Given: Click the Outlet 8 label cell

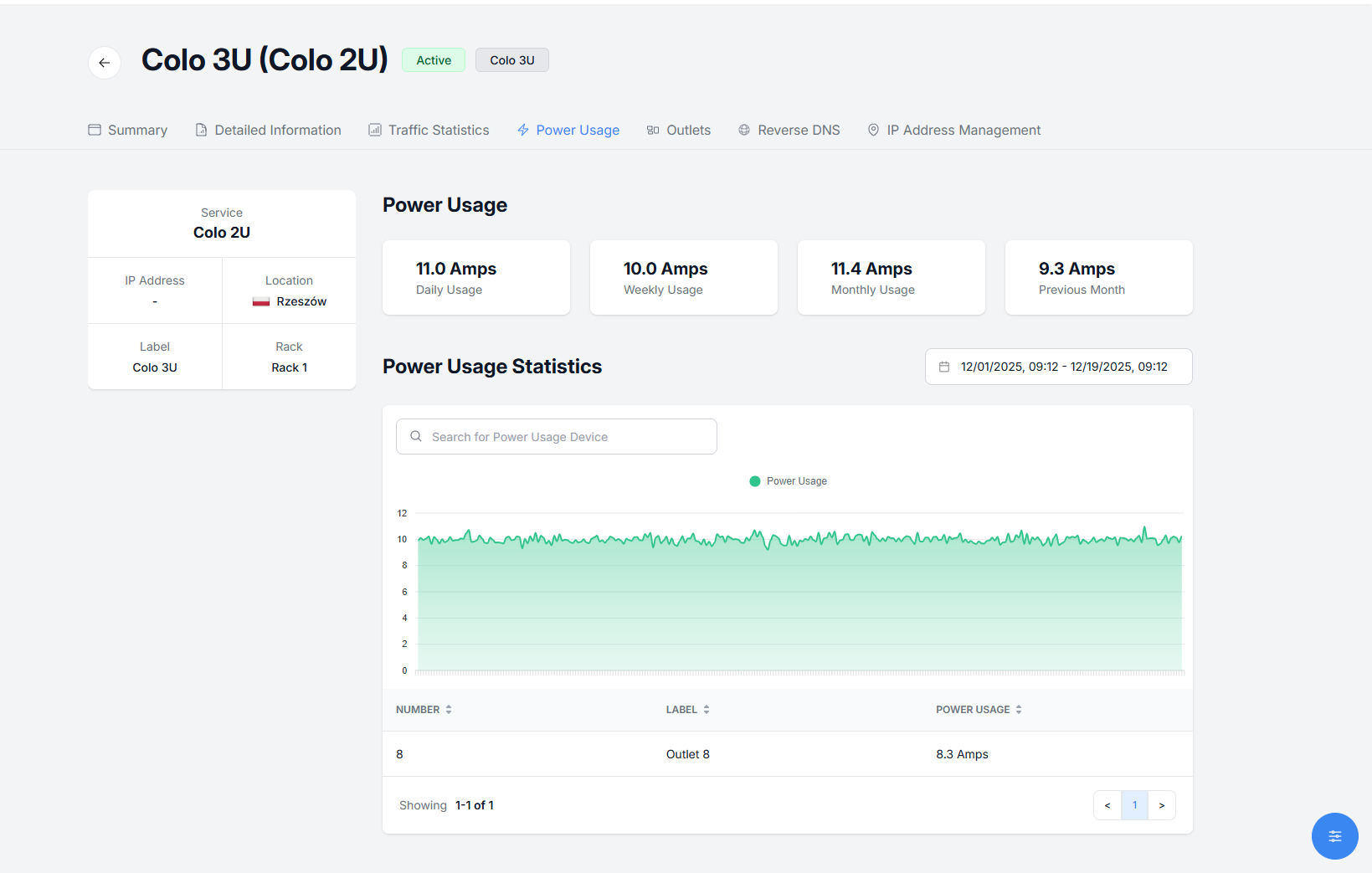Looking at the screenshot, I should [688, 754].
